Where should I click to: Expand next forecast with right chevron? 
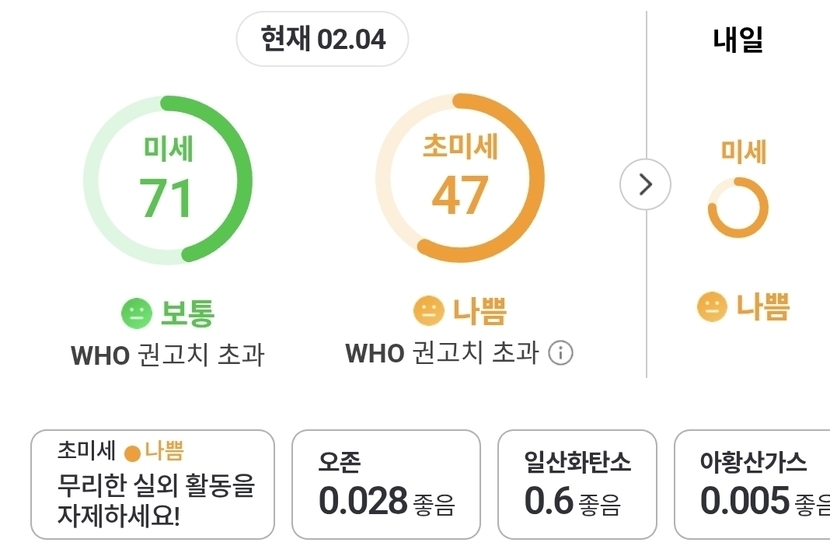pyautogui.click(x=645, y=184)
